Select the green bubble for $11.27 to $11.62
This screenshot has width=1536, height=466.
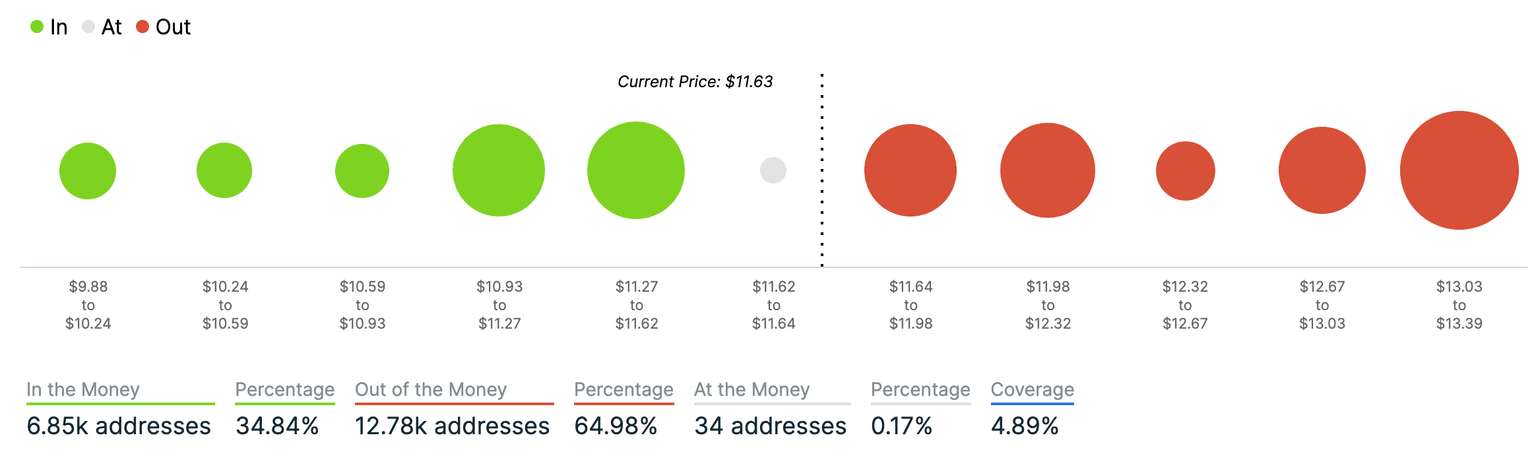click(636, 170)
